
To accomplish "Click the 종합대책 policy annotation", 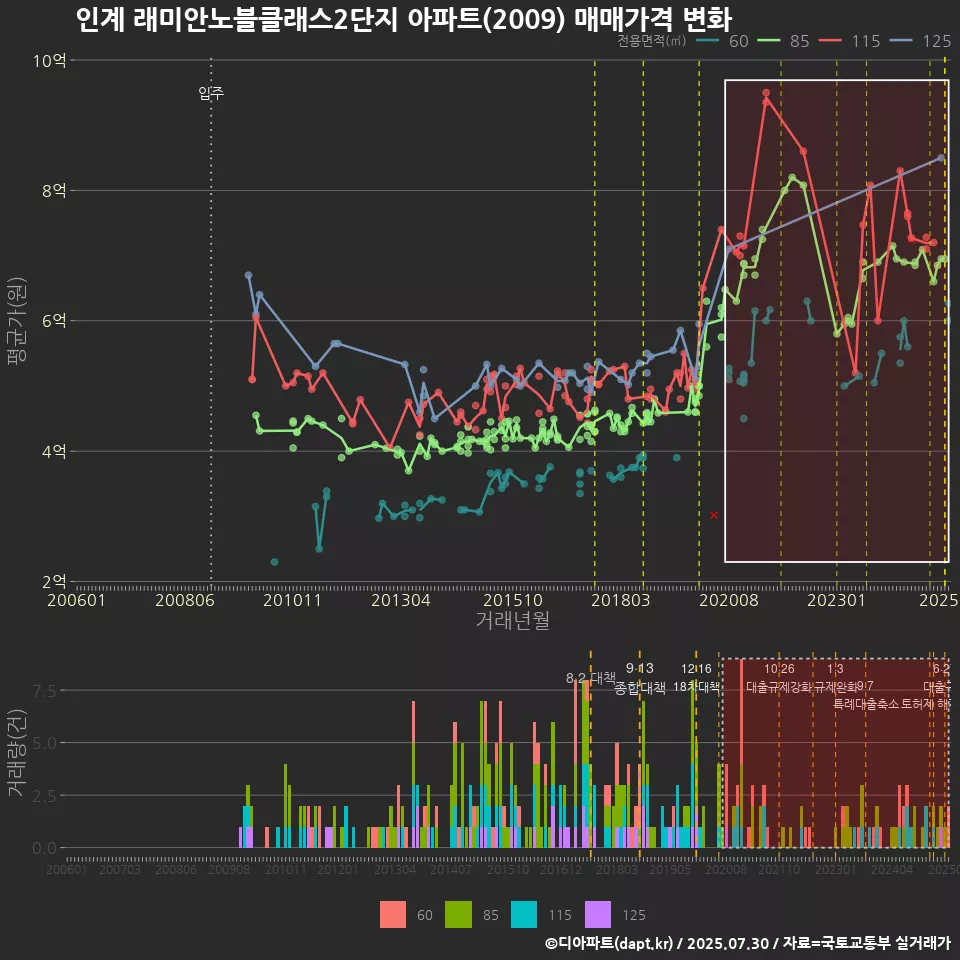I will [640, 688].
